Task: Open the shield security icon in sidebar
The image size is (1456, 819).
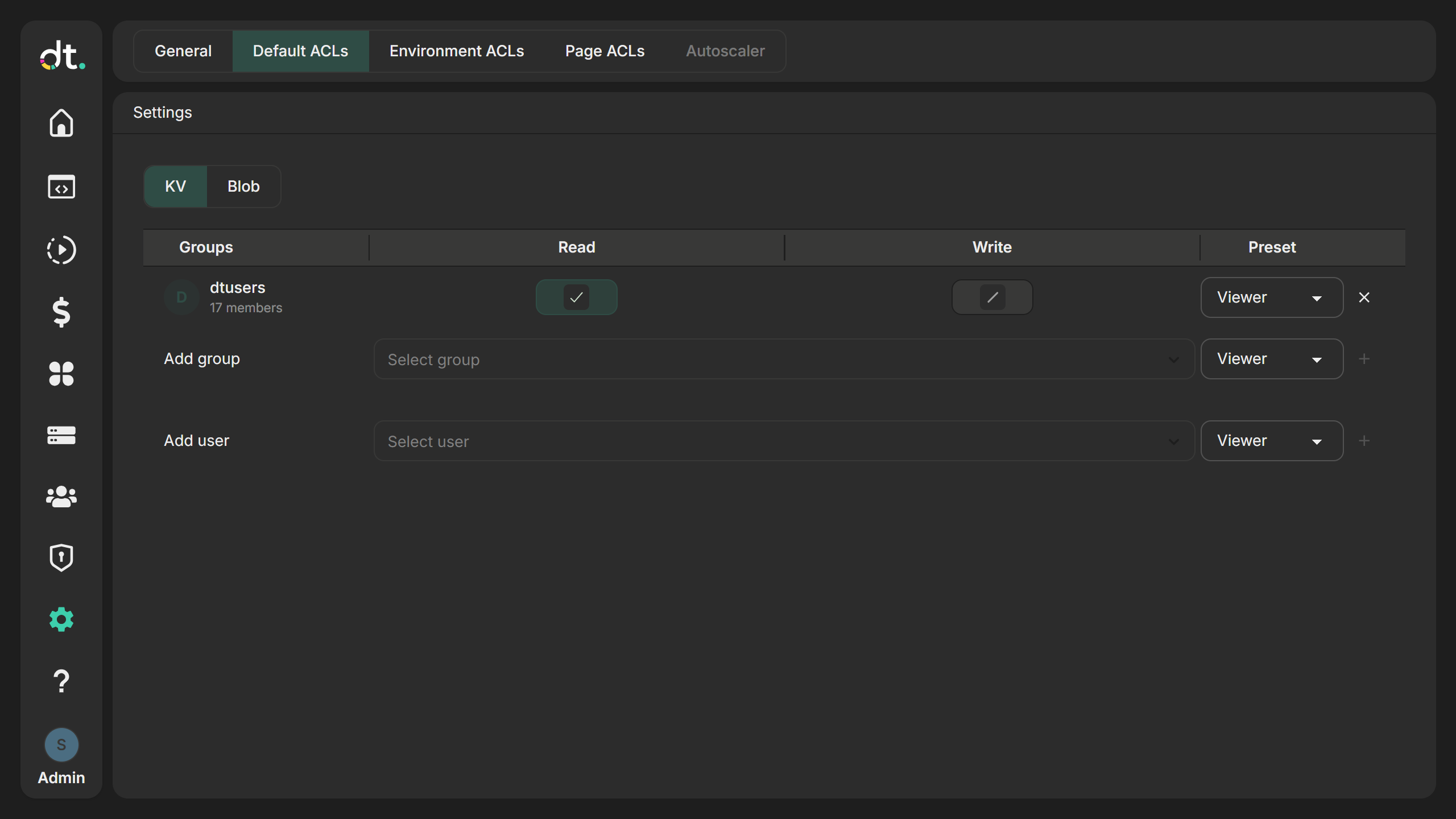Action: pyautogui.click(x=61, y=557)
